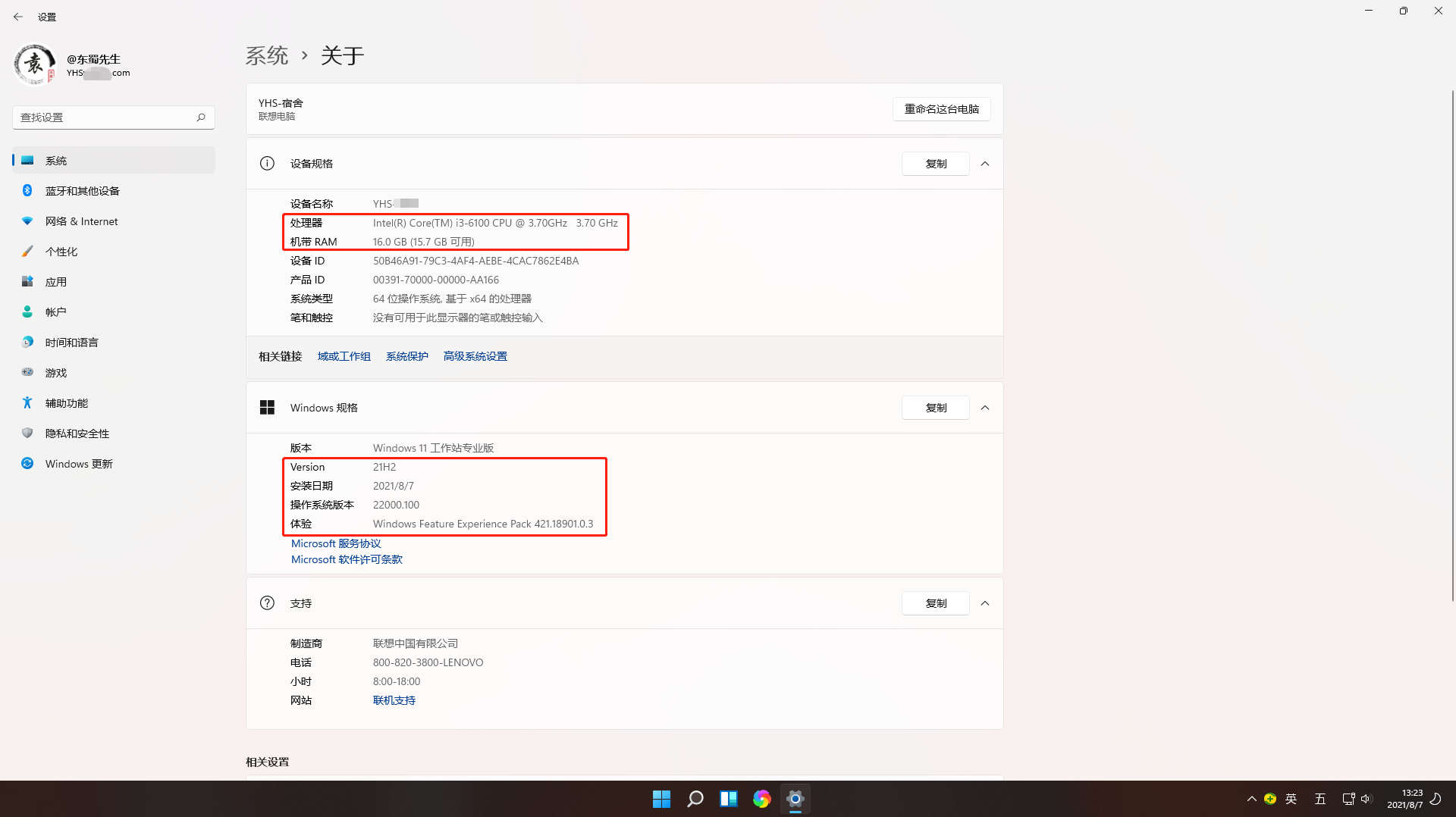Navigate back using 系统 breadcrumb
The image size is (1456, 817).
point(267,55)
